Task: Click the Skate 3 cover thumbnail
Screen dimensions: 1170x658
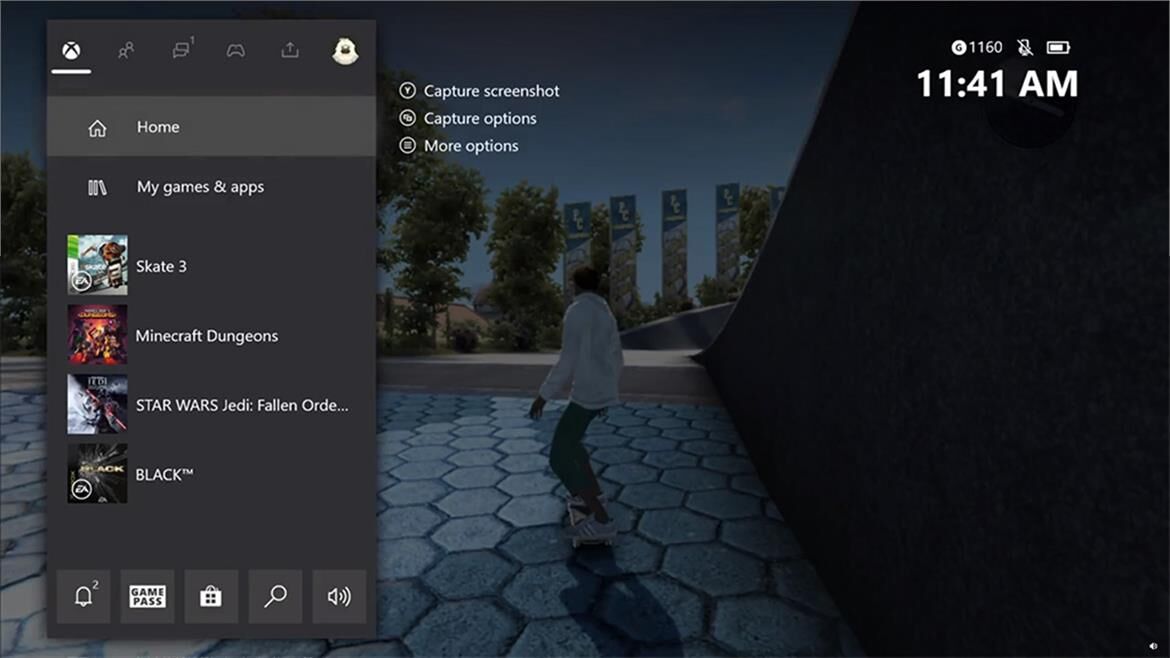Action: (x=97, y=266)
